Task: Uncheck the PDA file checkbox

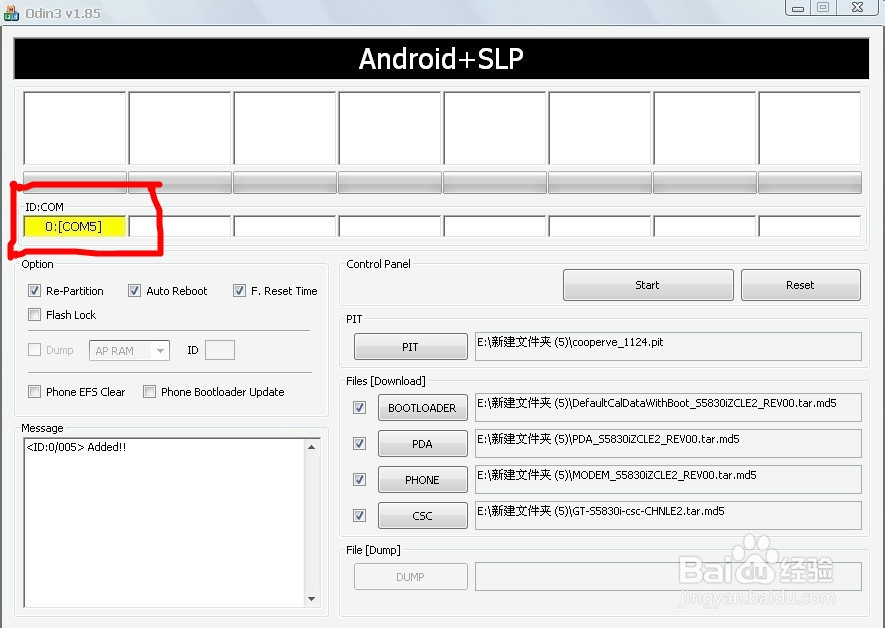Action: click(360, 443)
